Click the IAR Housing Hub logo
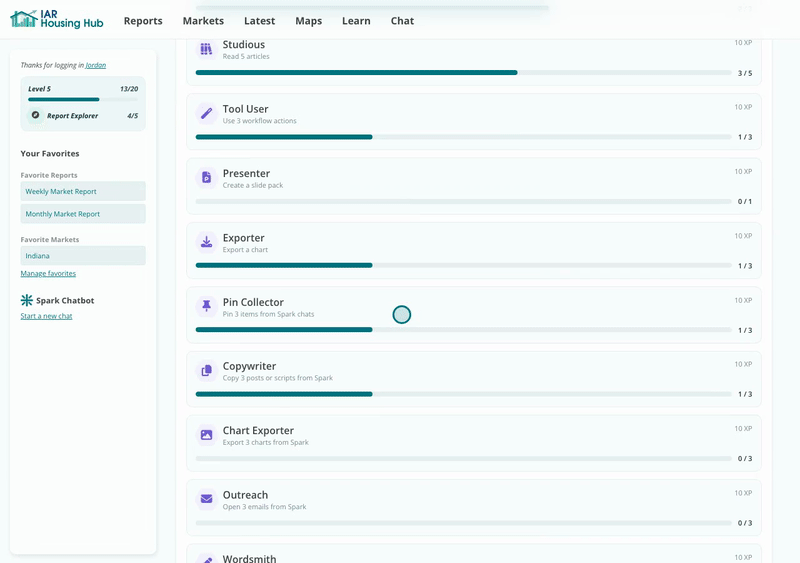Viewport: 800px width, 563px height. [57, 19]
